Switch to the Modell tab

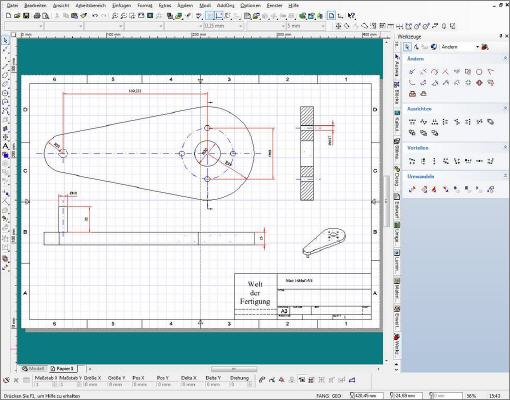pyautogui.click(x=33, y=369)
